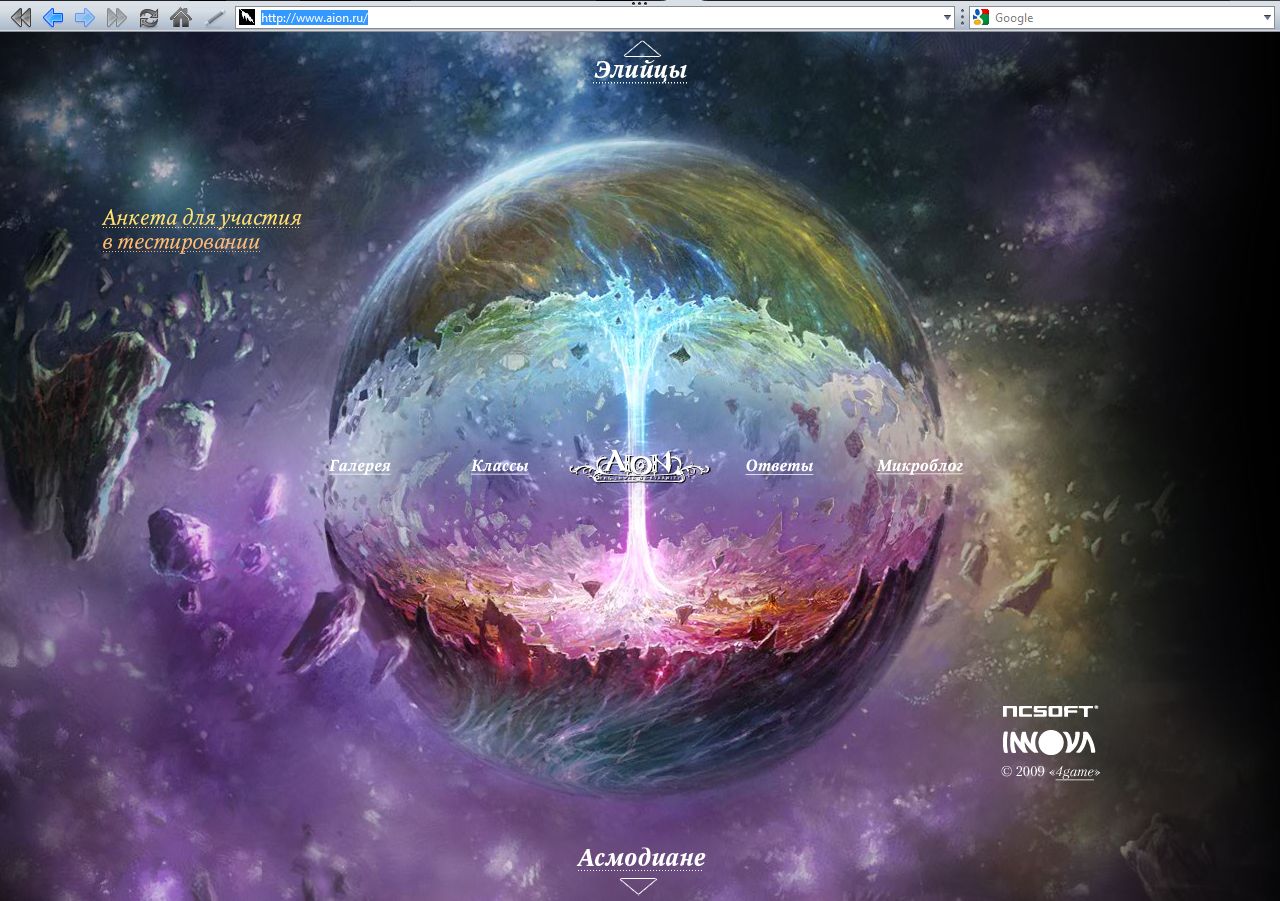This screenshot has width=1280, height=901.
Task: Click the central AION logo
Action: point(639,465)
